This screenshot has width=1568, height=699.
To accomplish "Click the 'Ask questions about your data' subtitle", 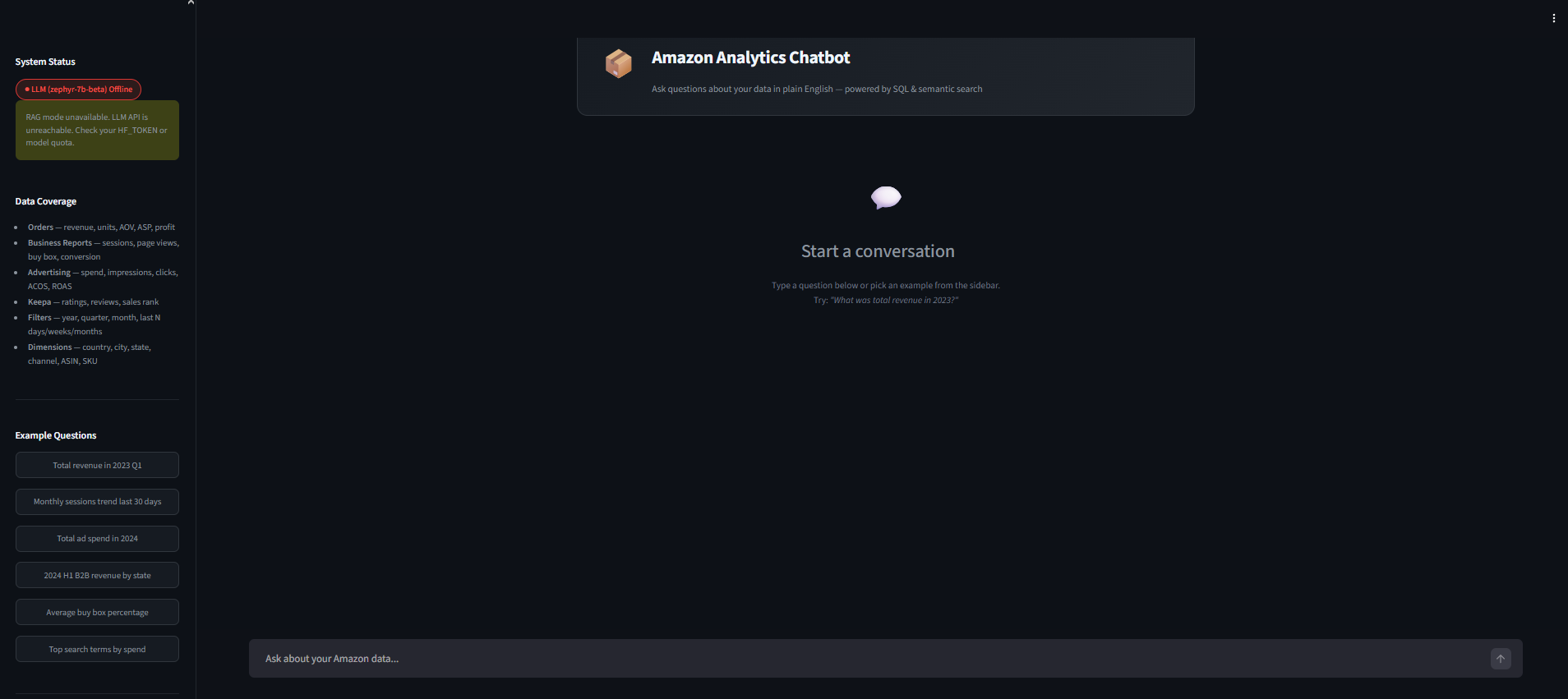I will (x=817, y=89).
